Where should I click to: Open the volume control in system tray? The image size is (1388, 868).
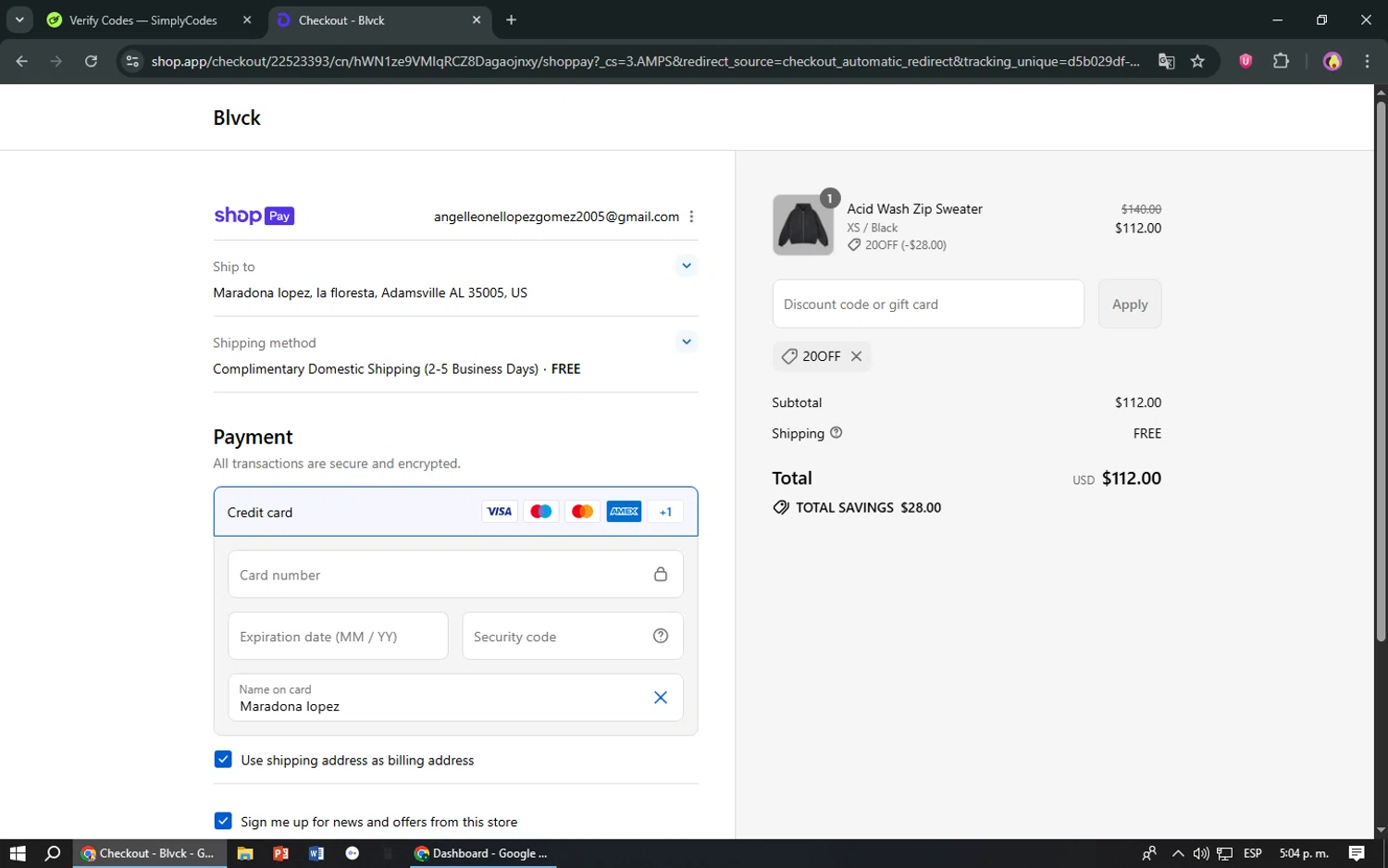click(x=1201, y=853)
